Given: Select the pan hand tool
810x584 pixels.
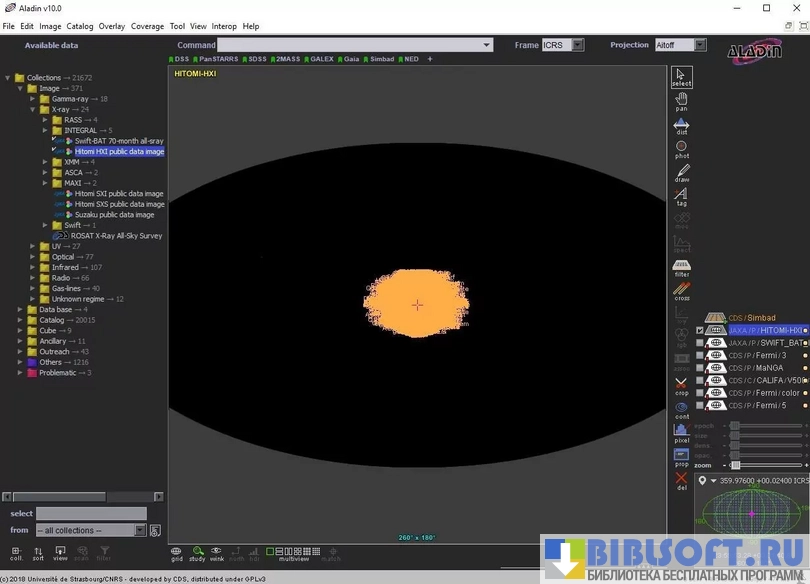Looking at the screenshot, I should coord(681,101).
